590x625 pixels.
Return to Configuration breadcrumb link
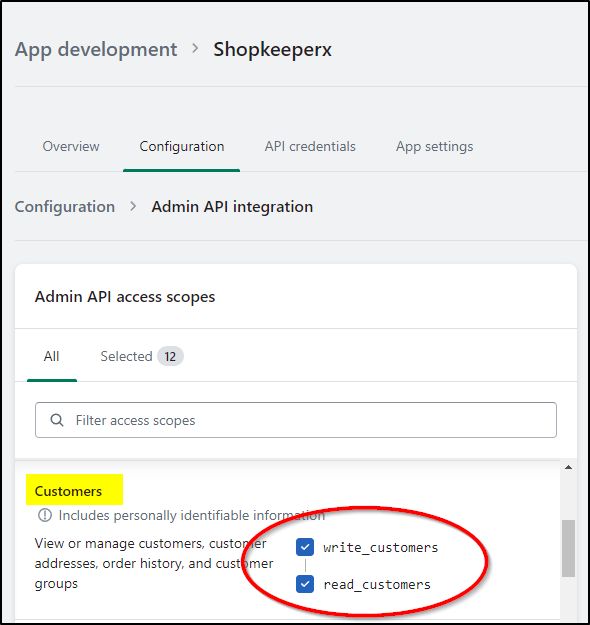coord(65,206)
